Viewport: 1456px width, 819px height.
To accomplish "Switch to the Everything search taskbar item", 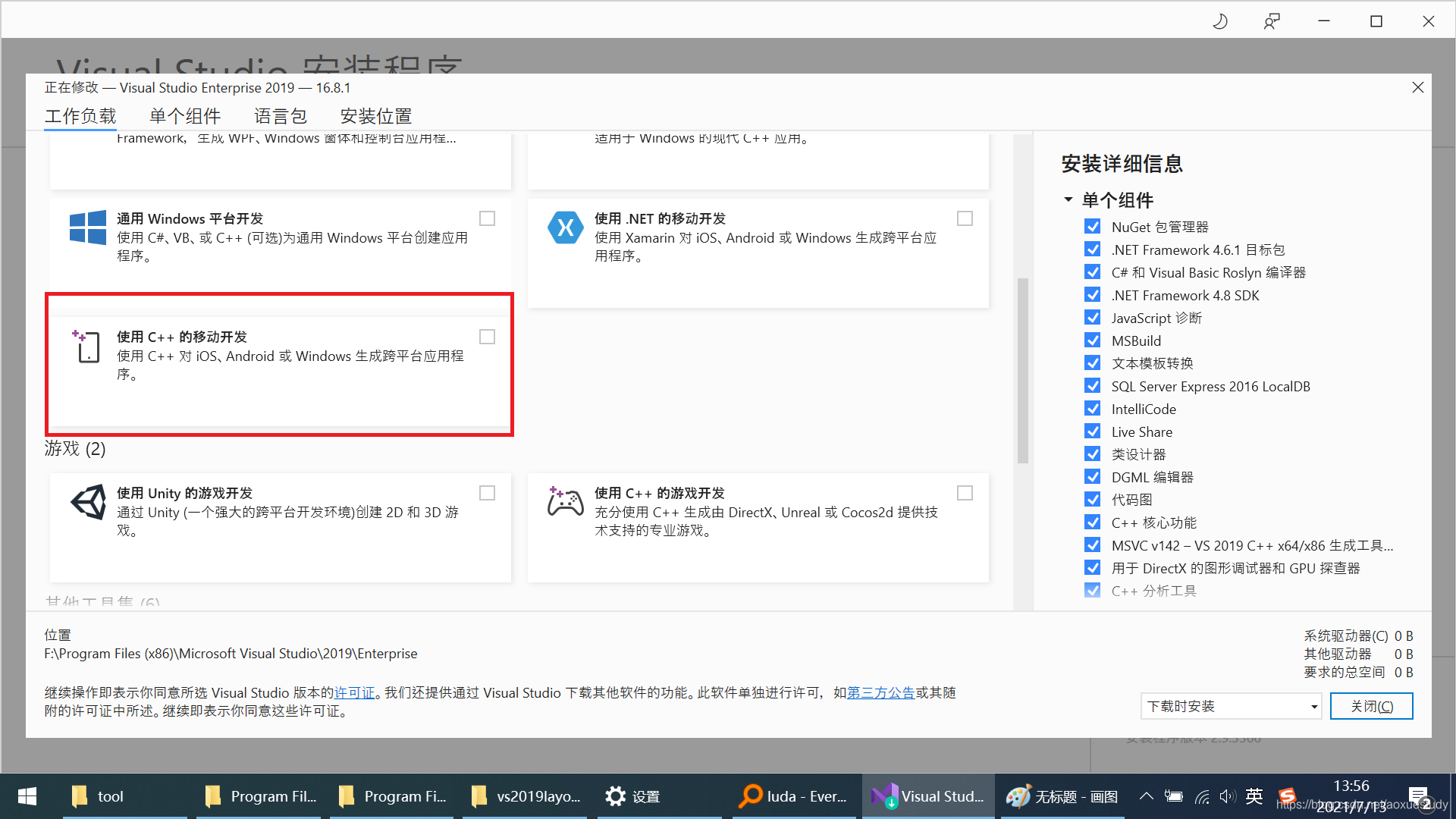I will 794,796.
